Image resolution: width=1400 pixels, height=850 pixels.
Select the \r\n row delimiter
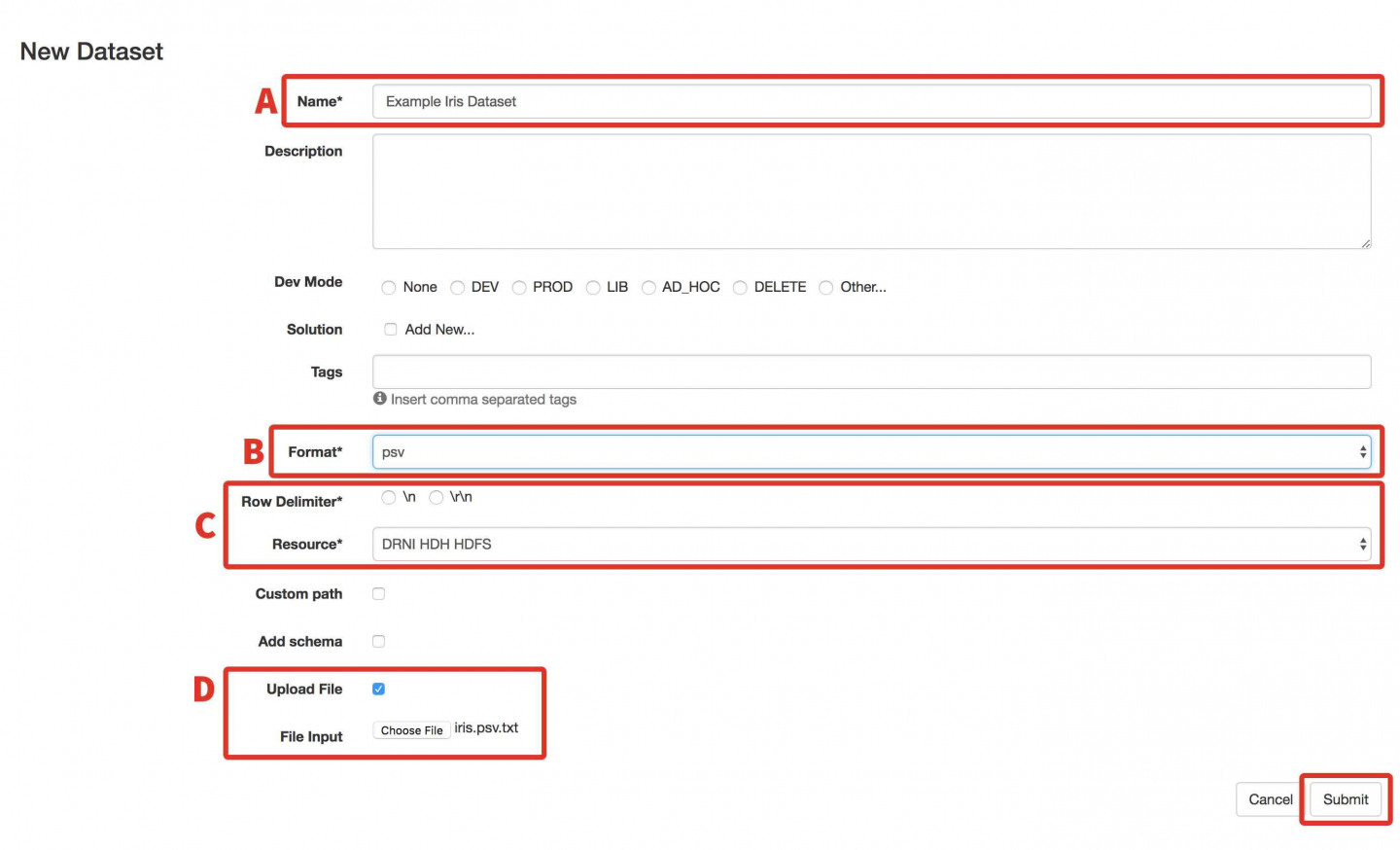pyautogui.click(x=437, y=498)
